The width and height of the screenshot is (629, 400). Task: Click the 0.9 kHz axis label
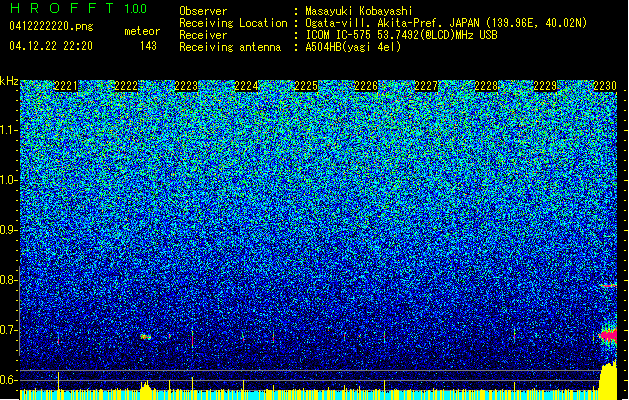[9, 230]
